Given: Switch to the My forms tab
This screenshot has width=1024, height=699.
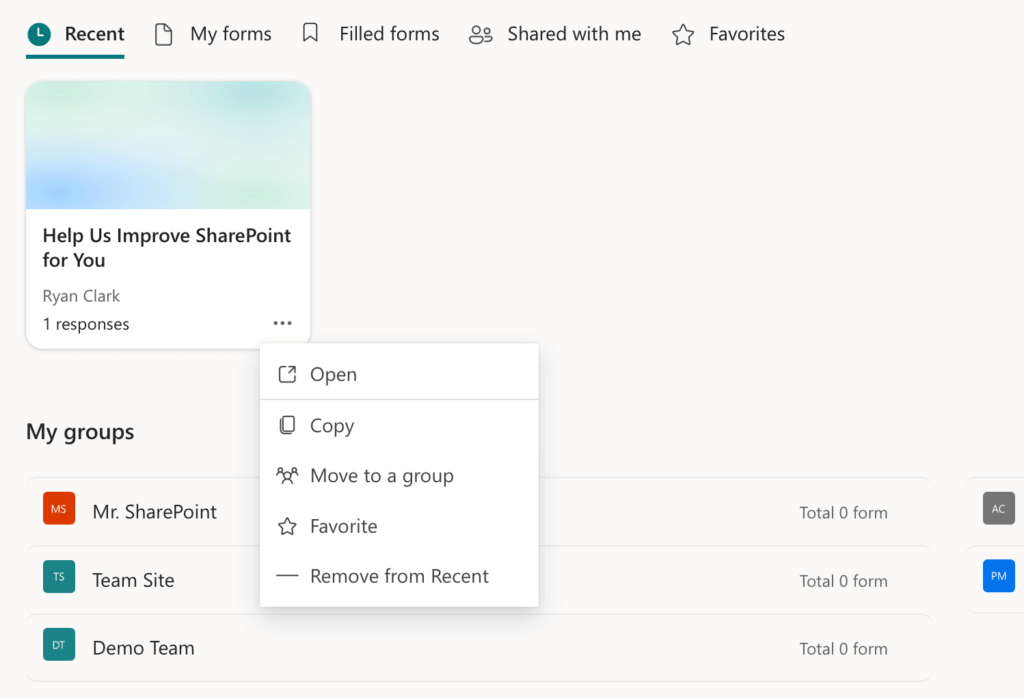Looking at the screenshot, I should [x=213, y=34].
